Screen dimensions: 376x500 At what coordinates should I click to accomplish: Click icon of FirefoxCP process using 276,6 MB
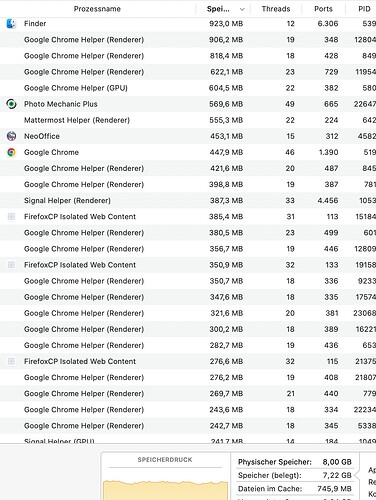coord(11,361)
